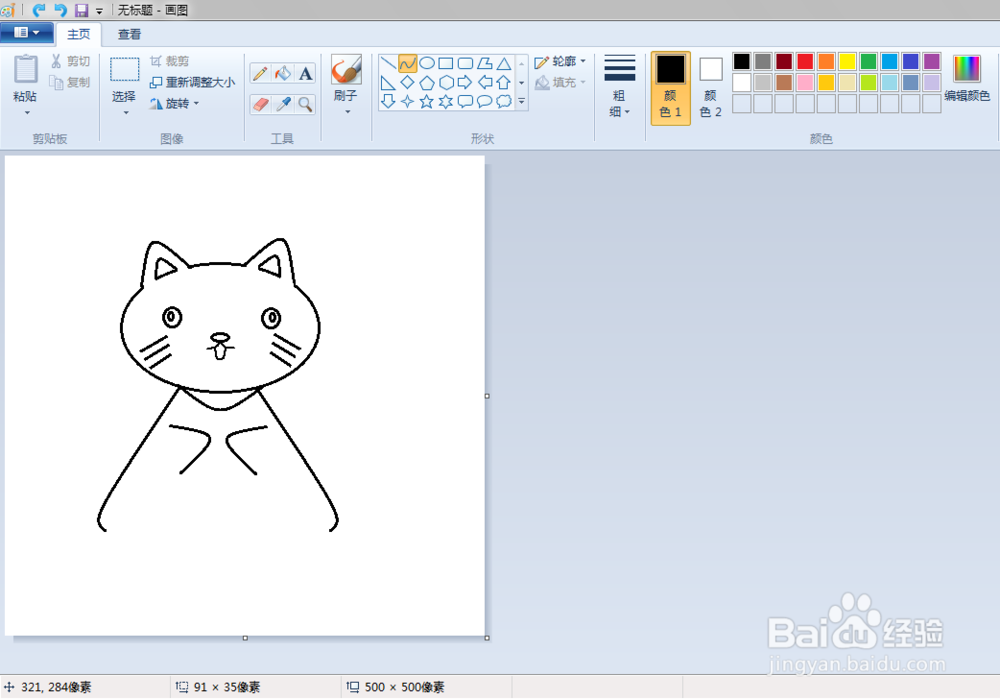
Task: Choose the straight Line shape
Action: 388,63
